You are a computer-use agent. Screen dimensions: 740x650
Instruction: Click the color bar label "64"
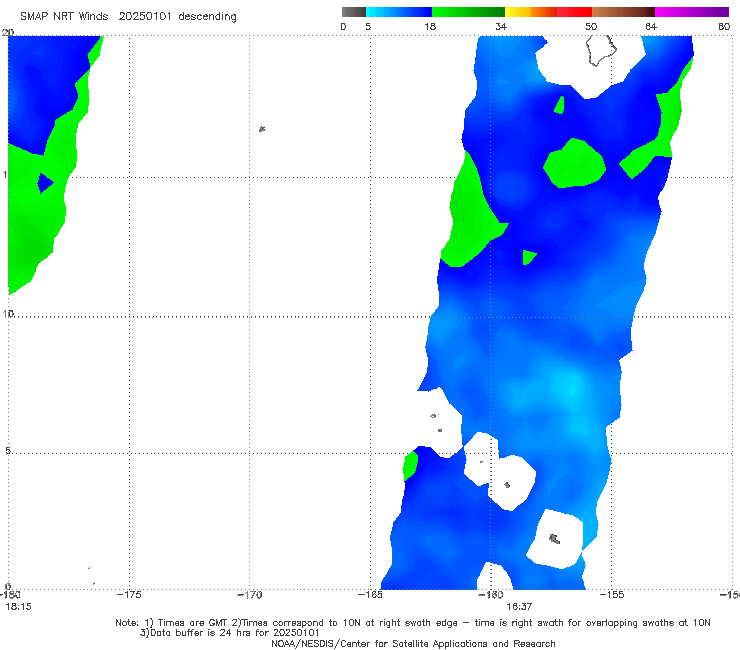[651, 26]
